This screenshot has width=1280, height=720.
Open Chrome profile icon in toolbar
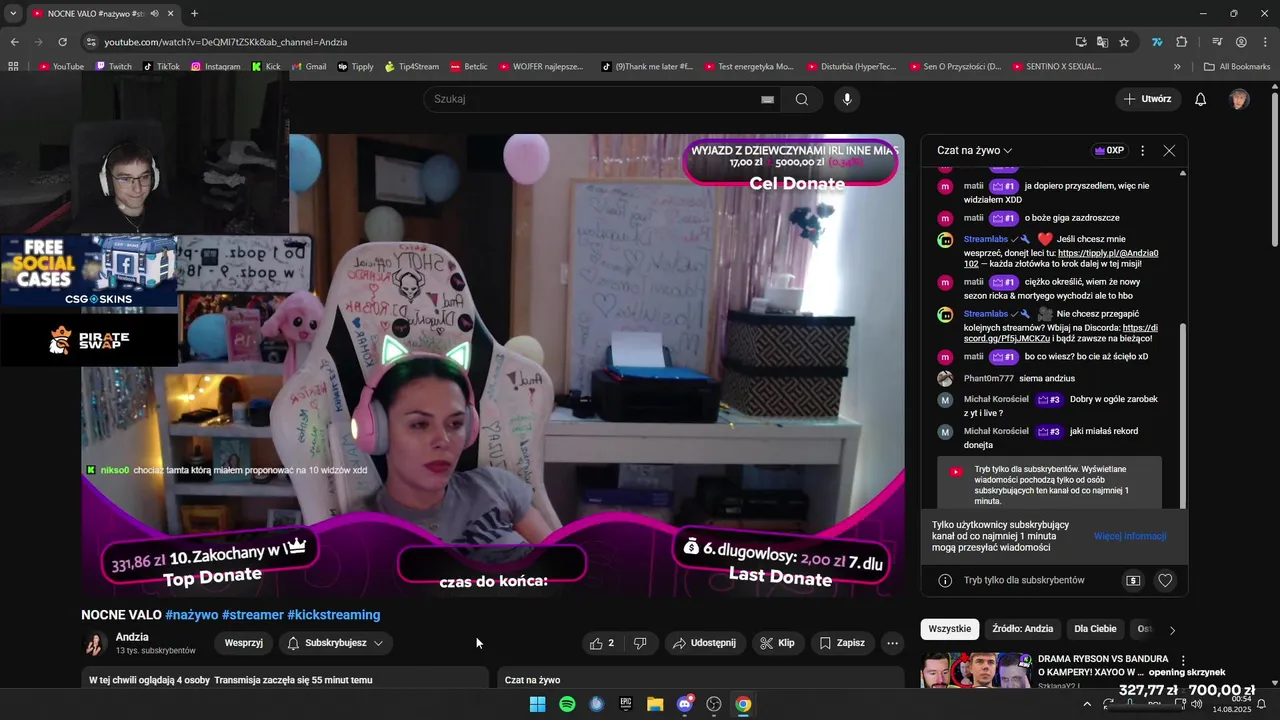[x=1241, y=42]
